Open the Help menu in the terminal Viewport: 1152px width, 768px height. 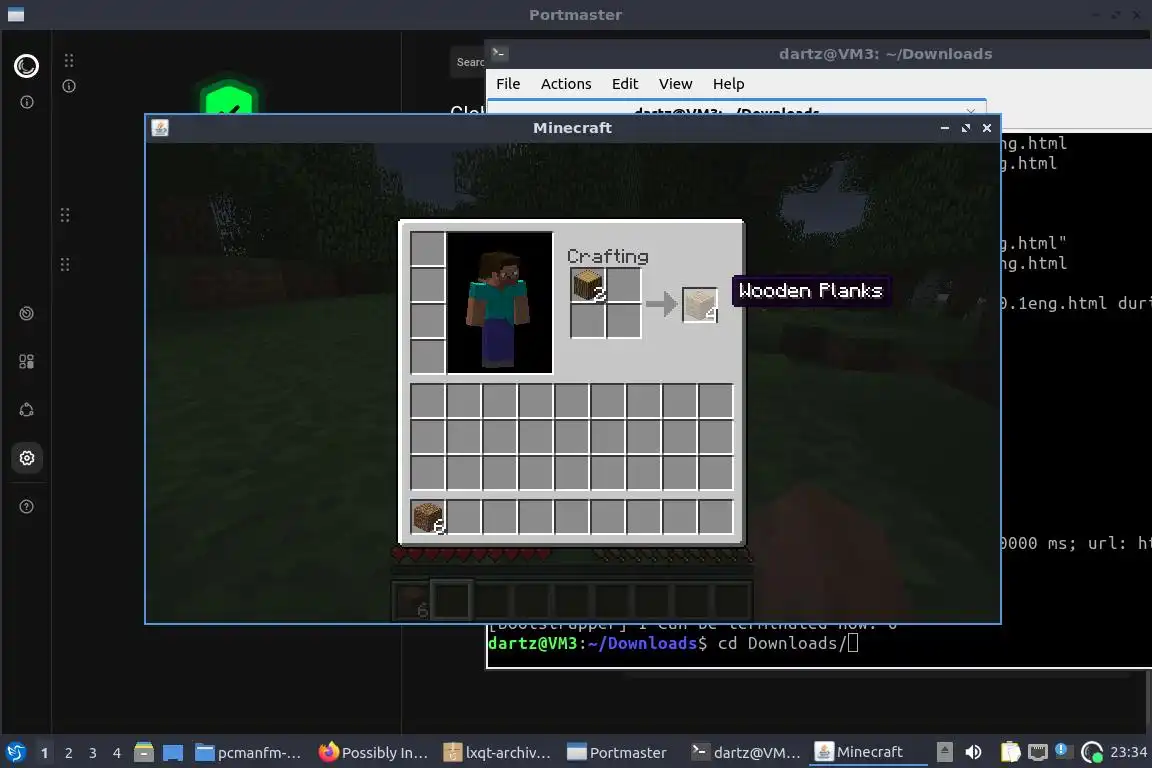pyautogui.click(x=728, y=84)
